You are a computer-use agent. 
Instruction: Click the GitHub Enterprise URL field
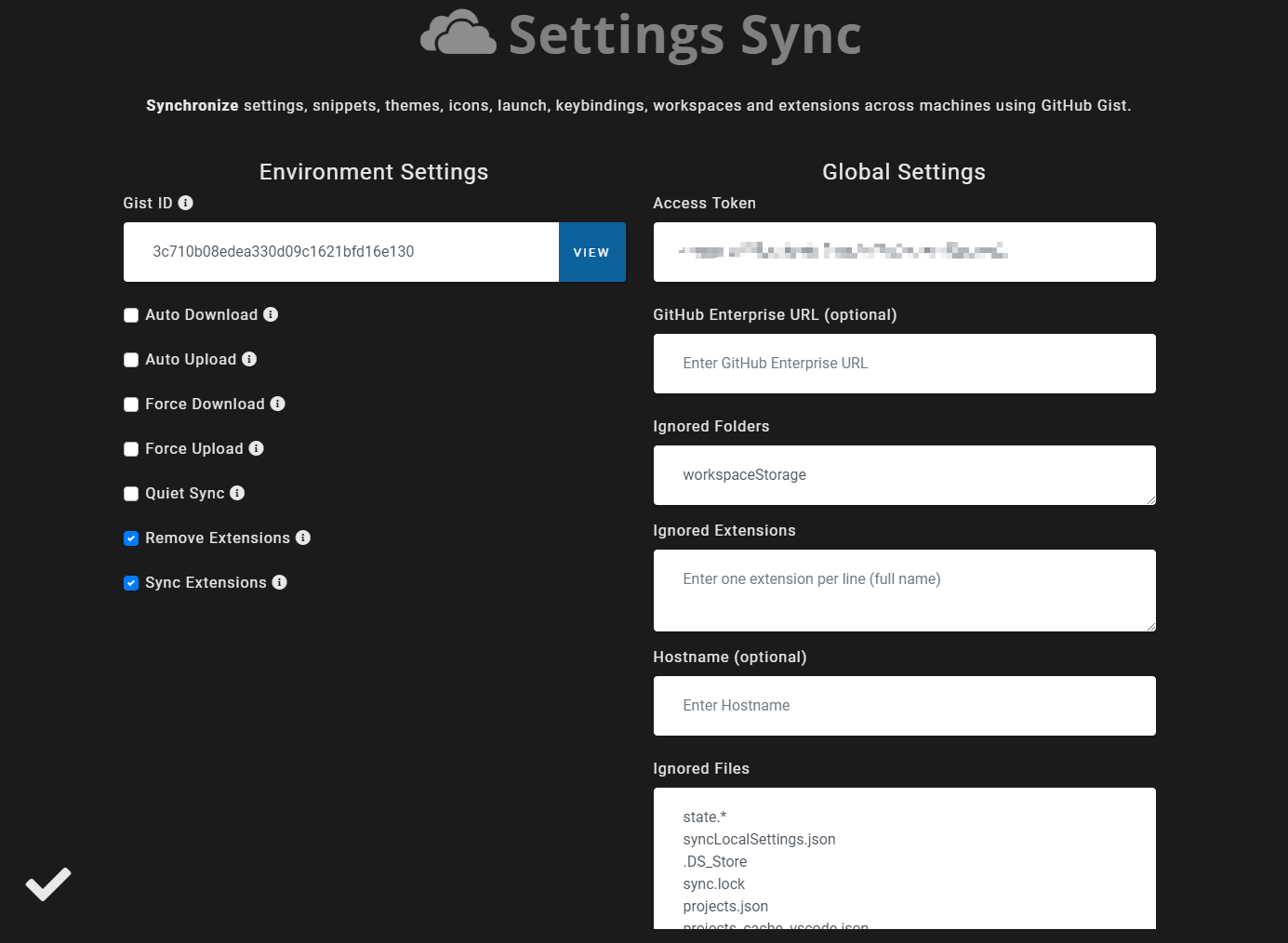(x=904, y=364)
